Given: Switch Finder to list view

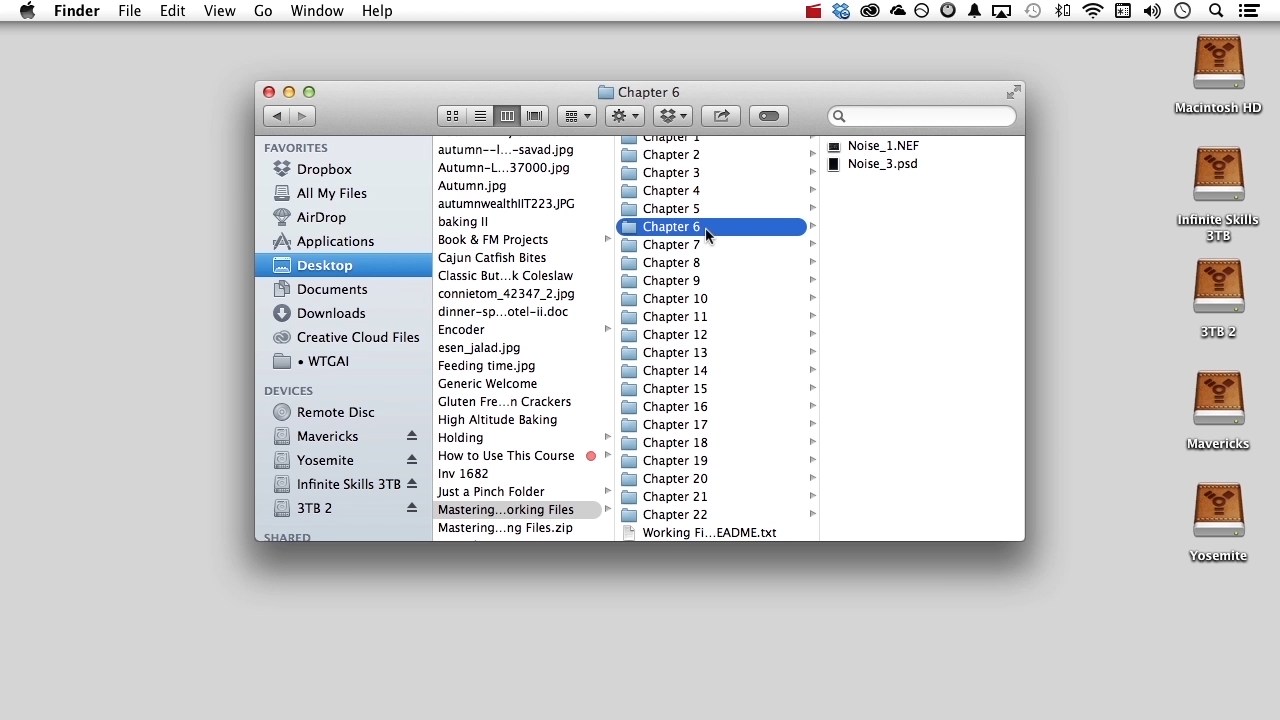Looking at the screenshot, I should [480, 116].
